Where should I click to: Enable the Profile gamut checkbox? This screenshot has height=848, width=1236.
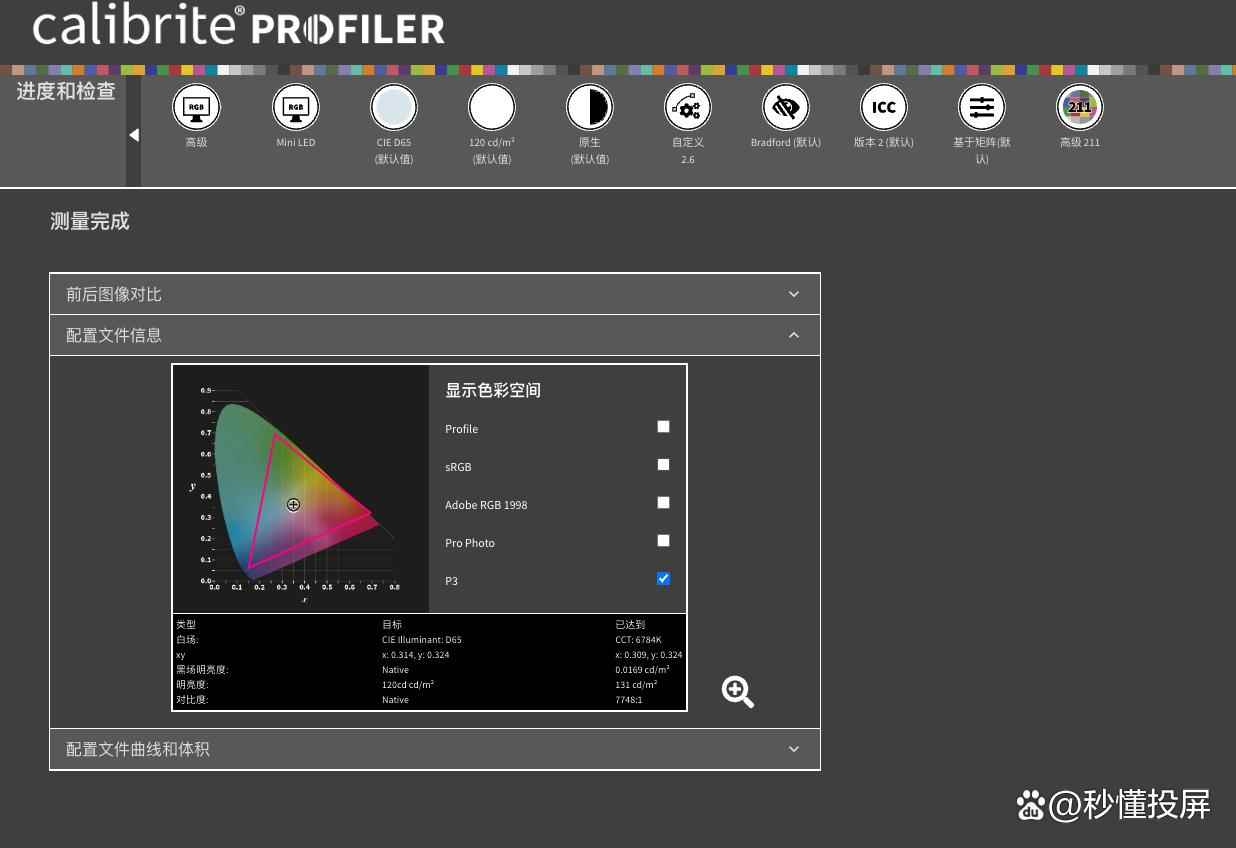[663, 427]
